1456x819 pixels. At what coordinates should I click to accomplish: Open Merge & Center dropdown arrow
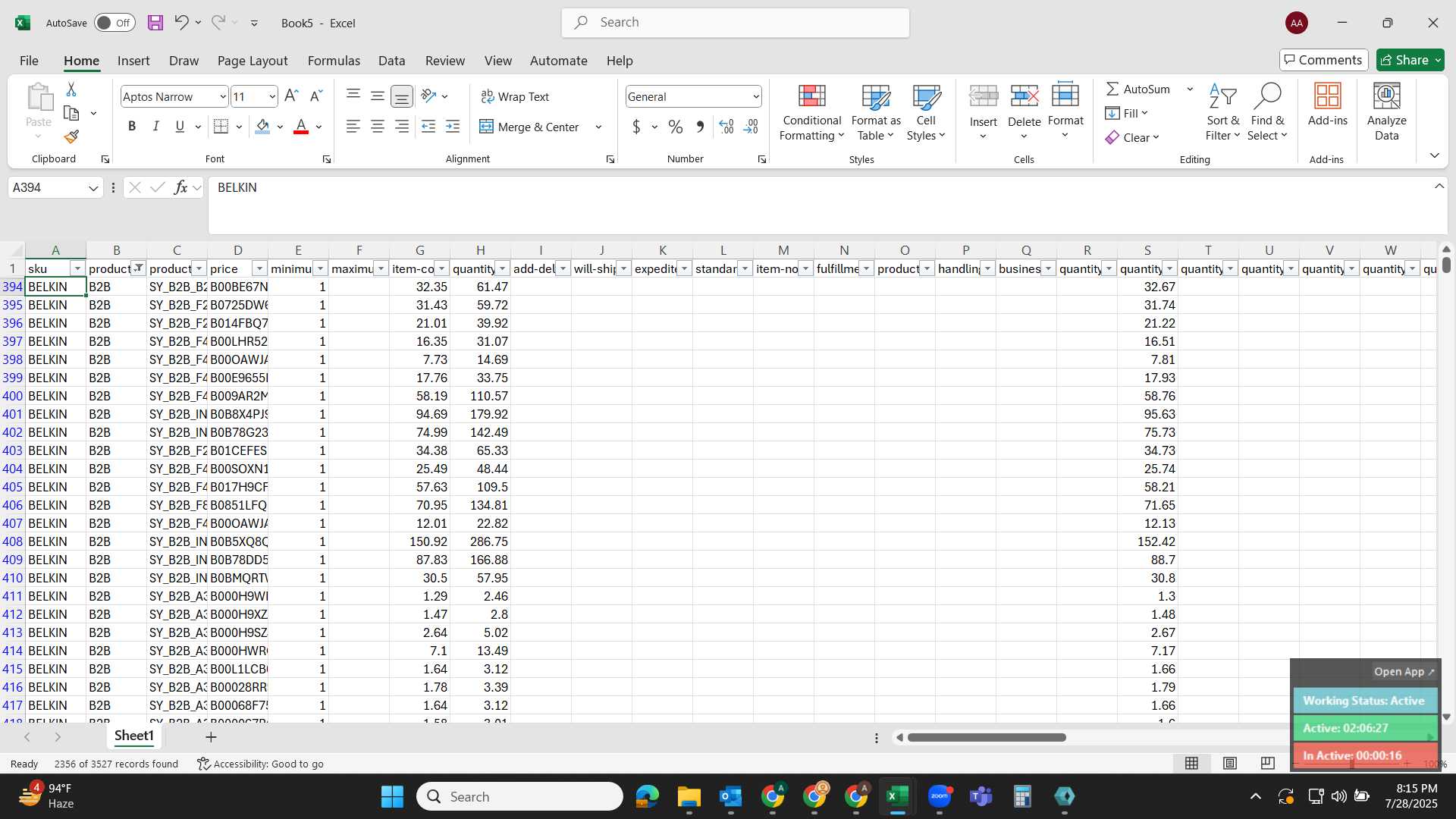coord(598,127)
